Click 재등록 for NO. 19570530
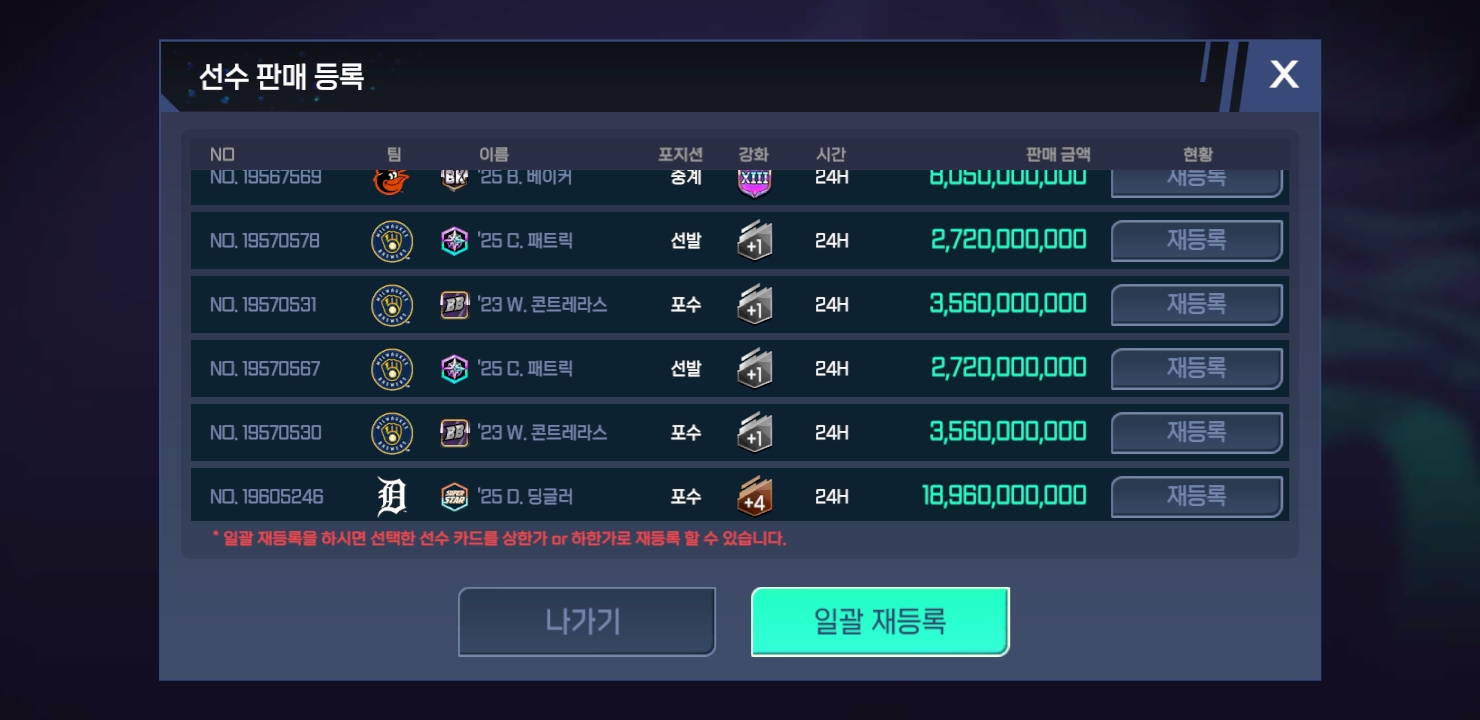Viewport: 1480px width, 720px height. point(1197,433)
